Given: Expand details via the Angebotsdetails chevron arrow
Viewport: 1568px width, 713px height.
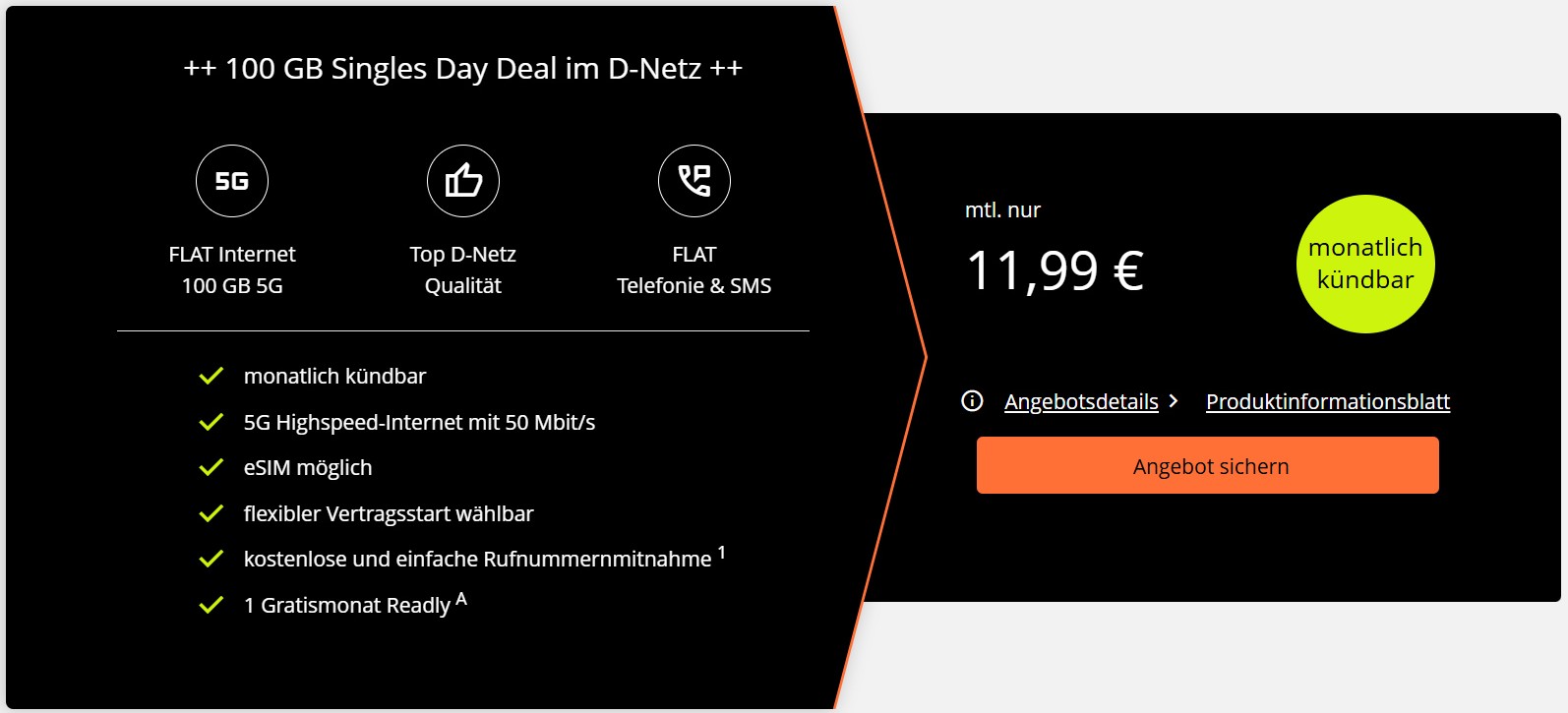Looking at the screenshot, I should (x=1174, y=401).
